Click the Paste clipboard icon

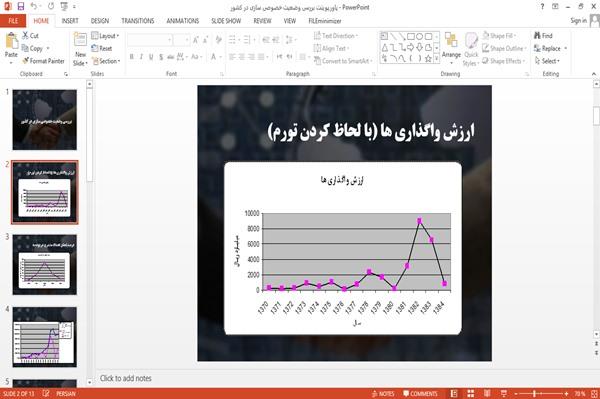[x=11, y=41]
